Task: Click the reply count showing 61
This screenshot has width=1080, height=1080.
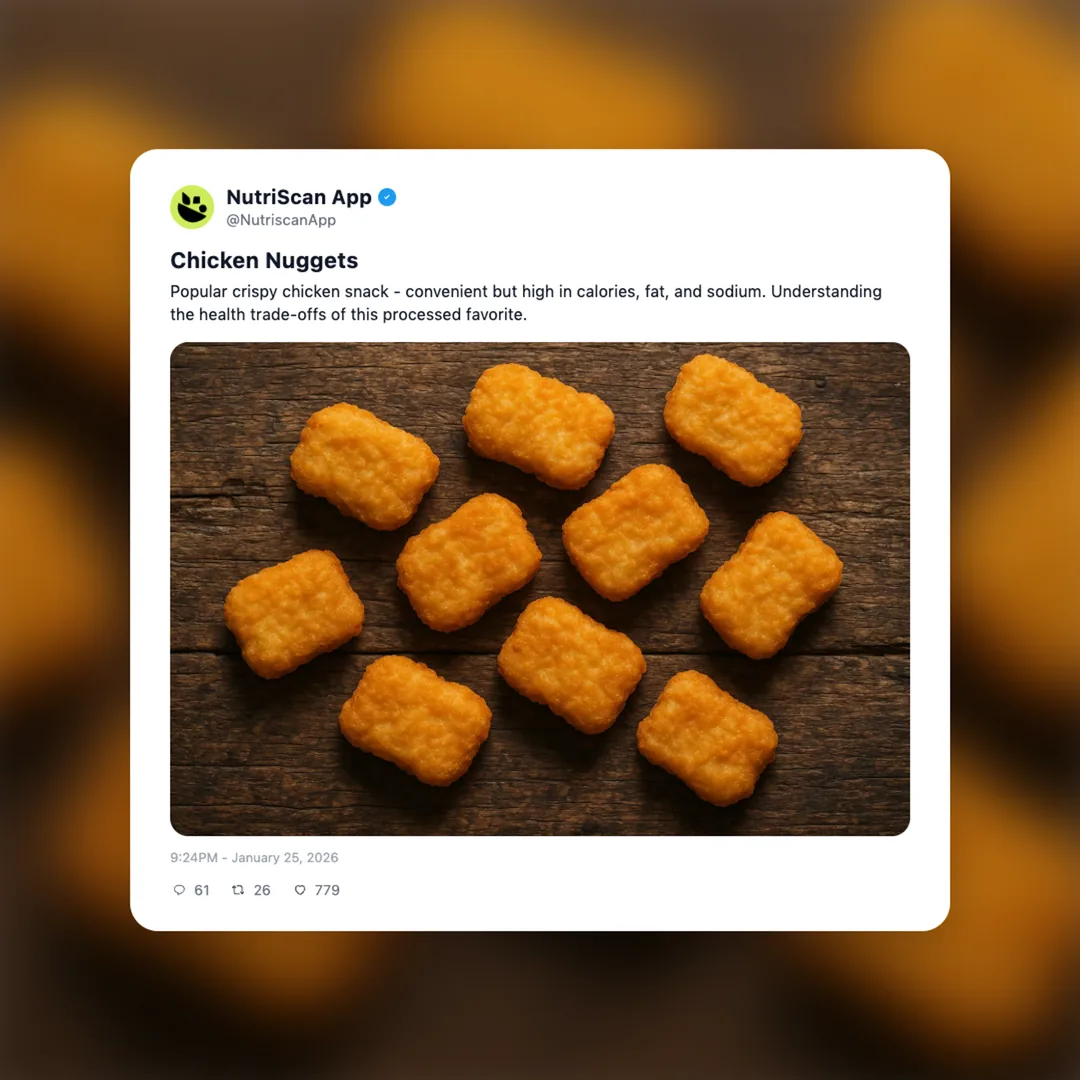Action: click(202, 890)
